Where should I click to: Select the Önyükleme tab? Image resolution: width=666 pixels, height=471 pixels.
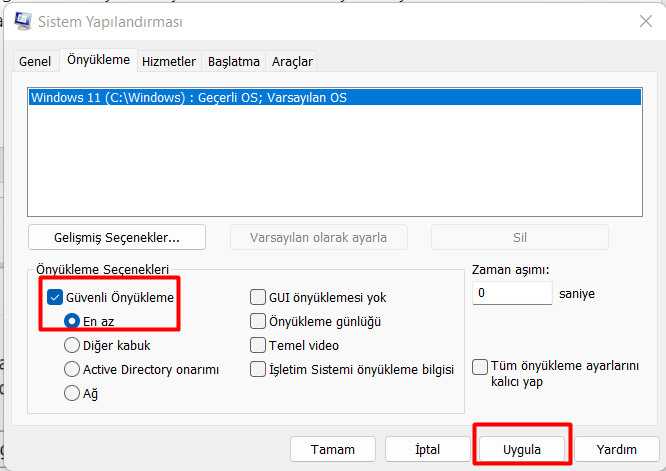(x=99, y=60)
